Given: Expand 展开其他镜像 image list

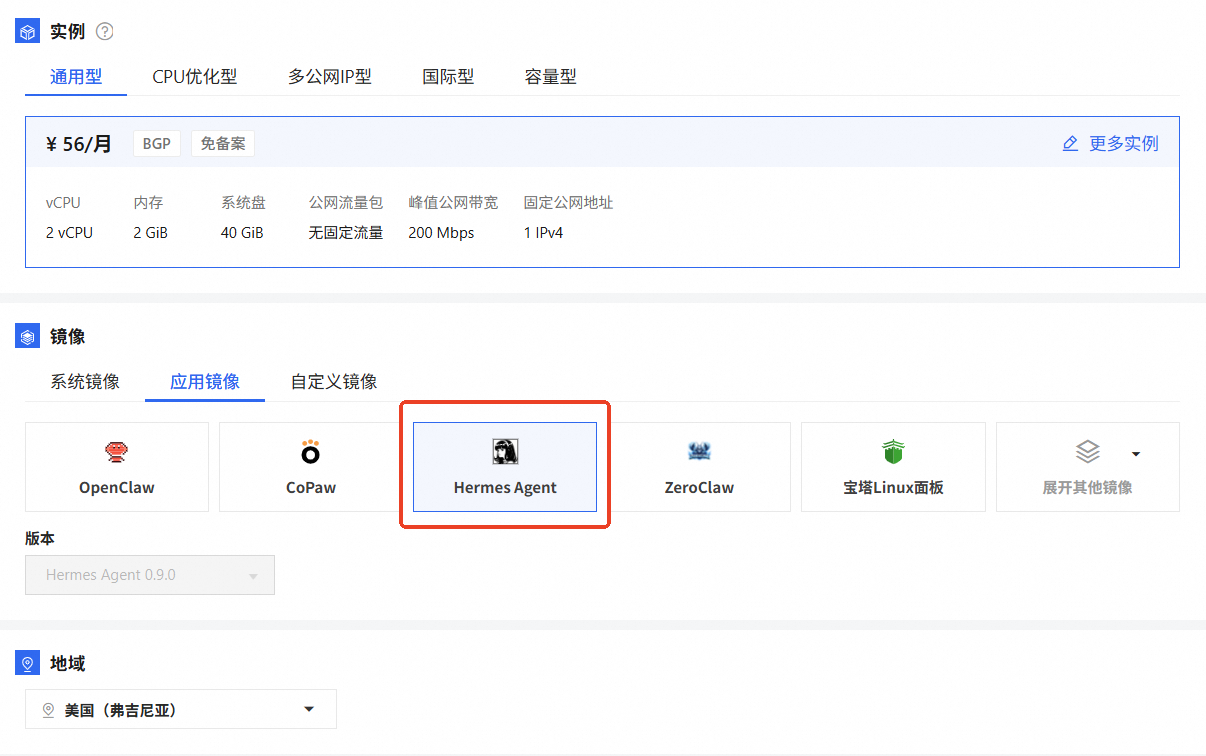Looking at the screenshot, I should (1087, 467).
